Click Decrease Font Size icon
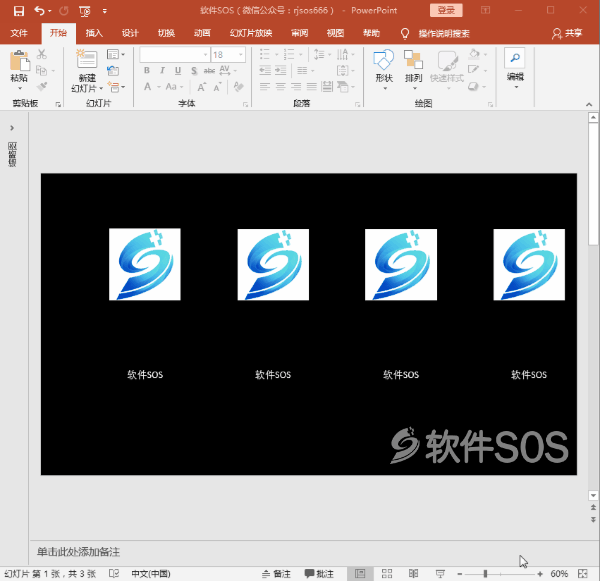 [217, 87]
